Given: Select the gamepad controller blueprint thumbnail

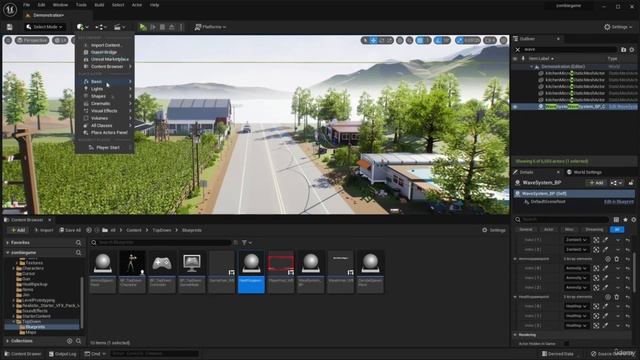Looking at the screenshot, I should pos(162,272).
